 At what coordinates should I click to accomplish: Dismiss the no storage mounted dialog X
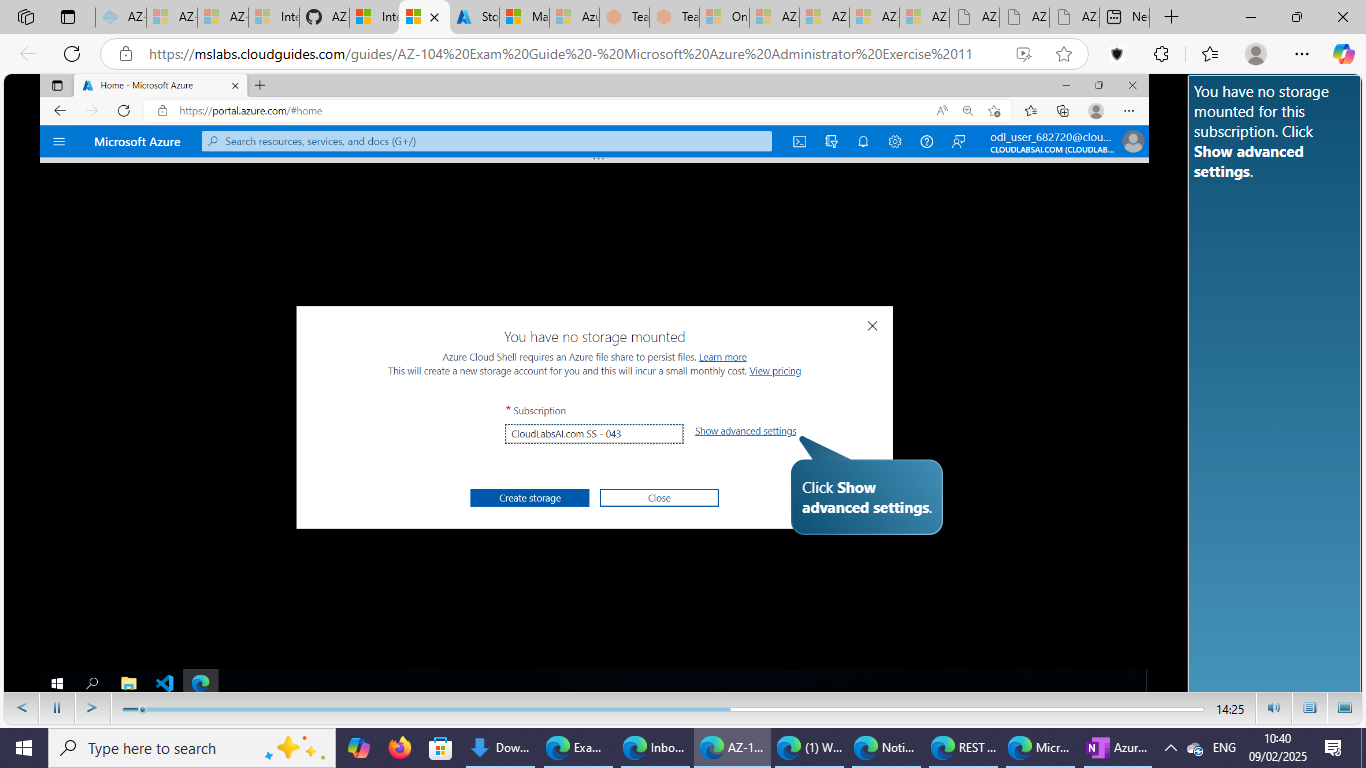pos(872,326)
